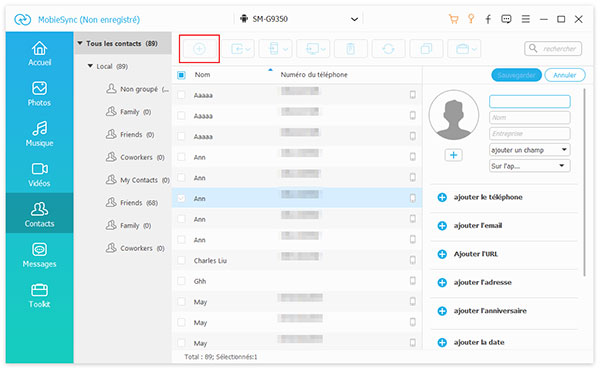600x370 pixels.
Task: Click the refresh contacts icon
Action: pos(388,49)
